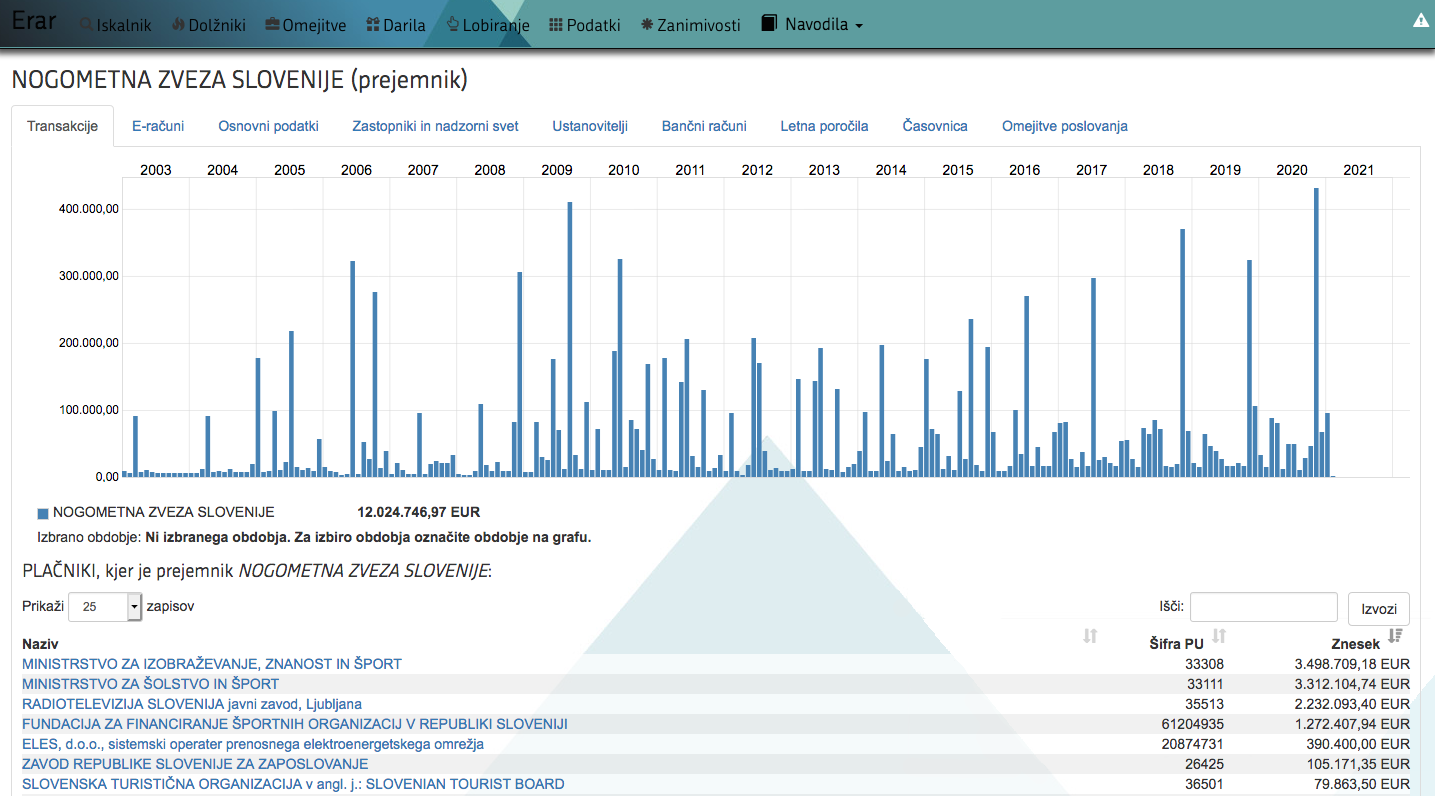Expand the Navodila dropdown menu

812,24
